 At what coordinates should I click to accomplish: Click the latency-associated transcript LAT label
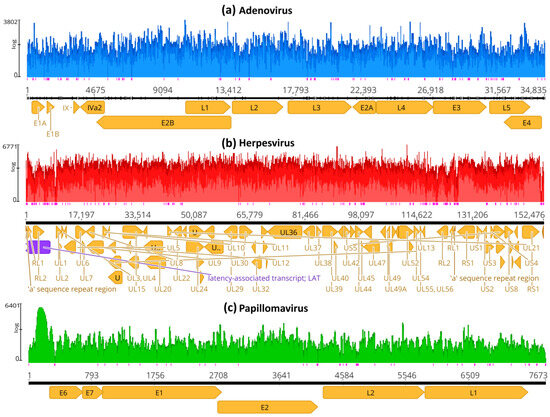(264, 278)
